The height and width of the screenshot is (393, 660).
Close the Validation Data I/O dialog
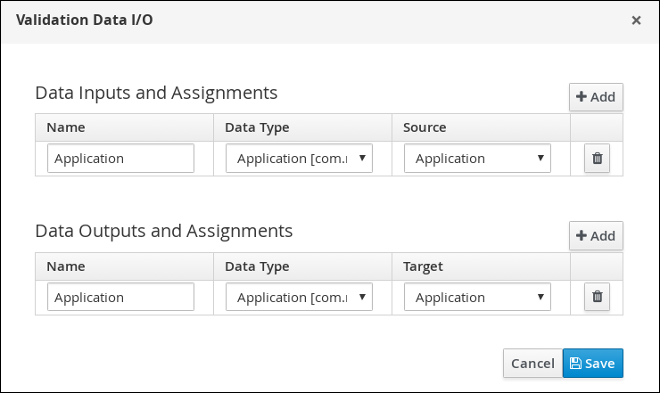click(636, 20)
